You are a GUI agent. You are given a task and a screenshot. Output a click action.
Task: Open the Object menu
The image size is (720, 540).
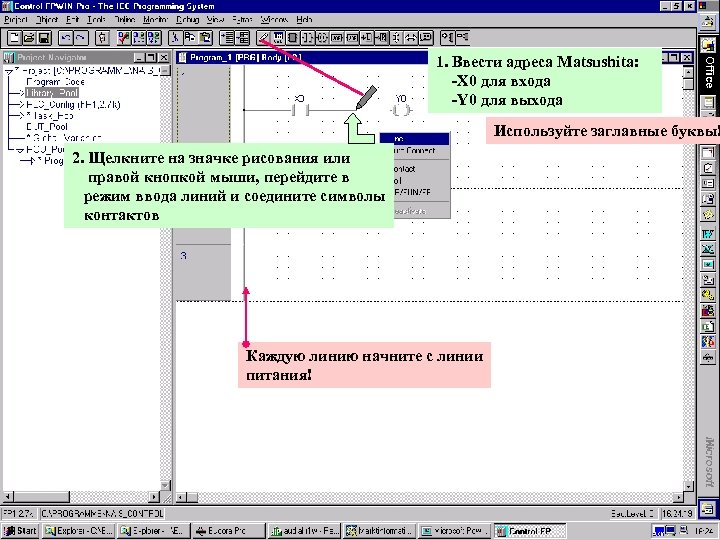[x=47, y=20]
